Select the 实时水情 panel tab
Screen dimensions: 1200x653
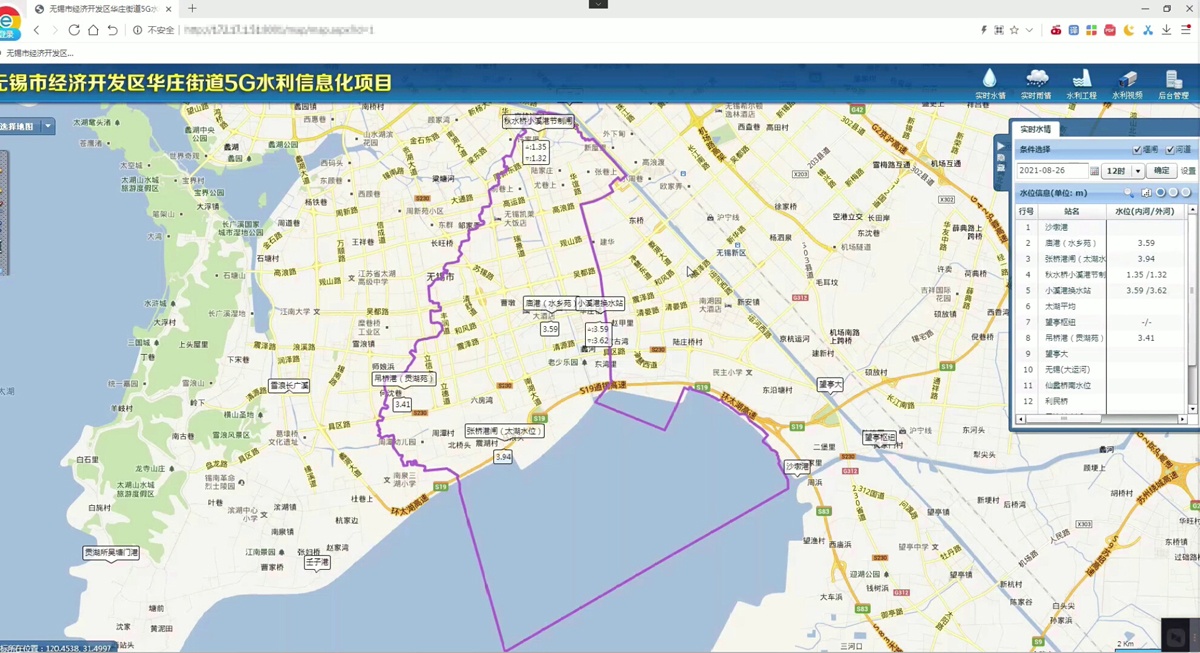point(1035,129)
